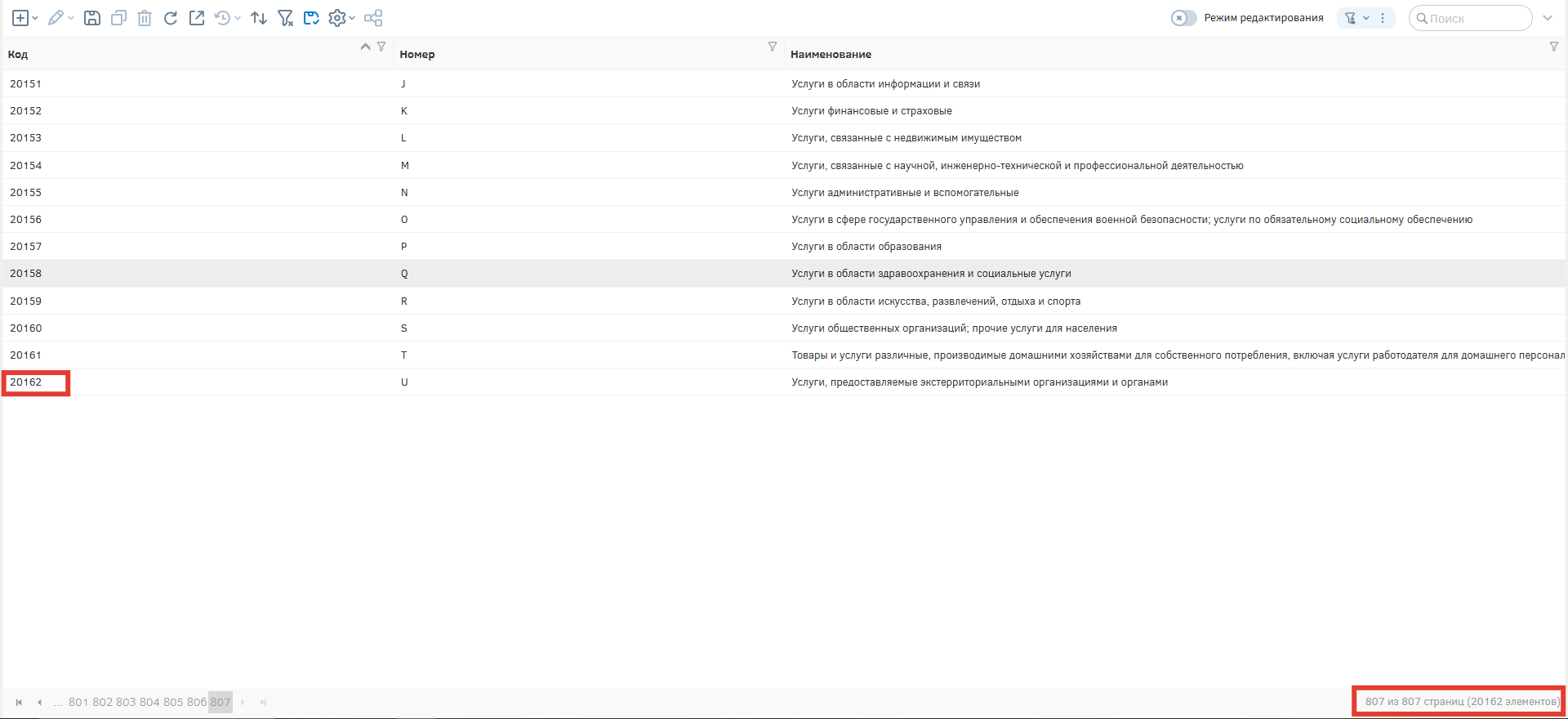Go to page 802
This screenshot has height=719, width=1568.
pyautogui.click(x=102, y=702)
